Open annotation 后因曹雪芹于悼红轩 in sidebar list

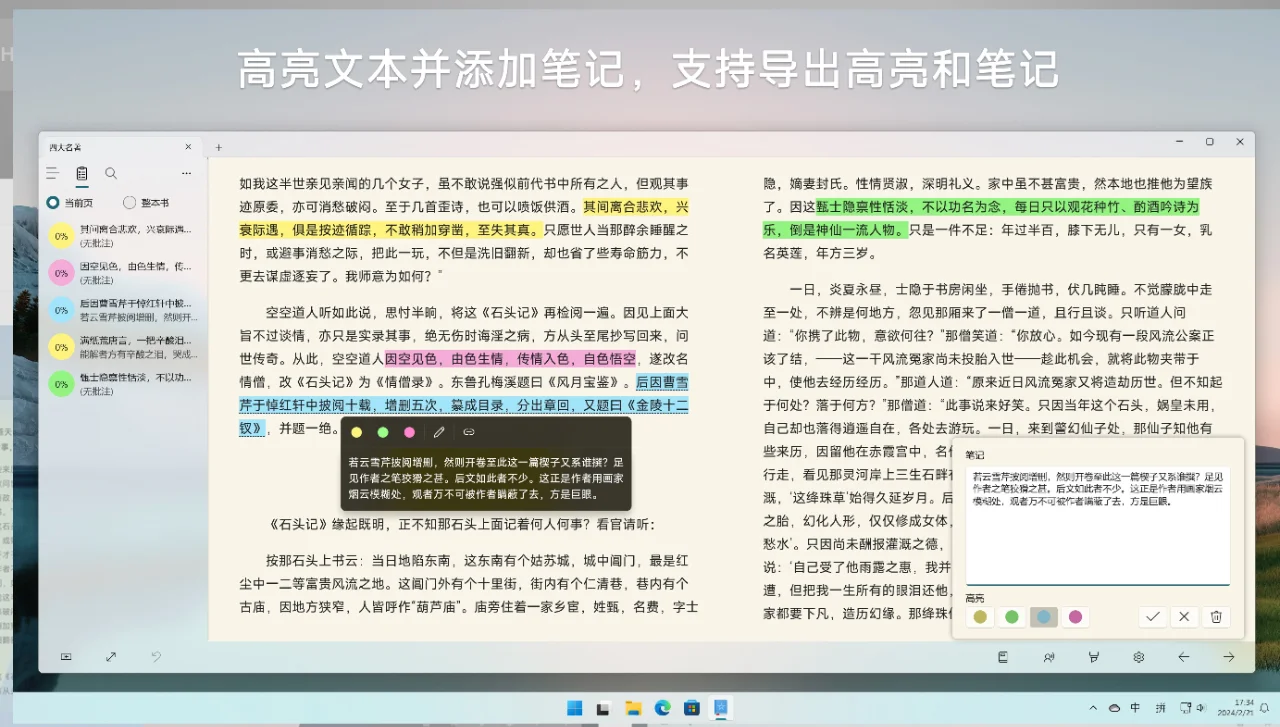pyautogui.click(x=124, y=309)
